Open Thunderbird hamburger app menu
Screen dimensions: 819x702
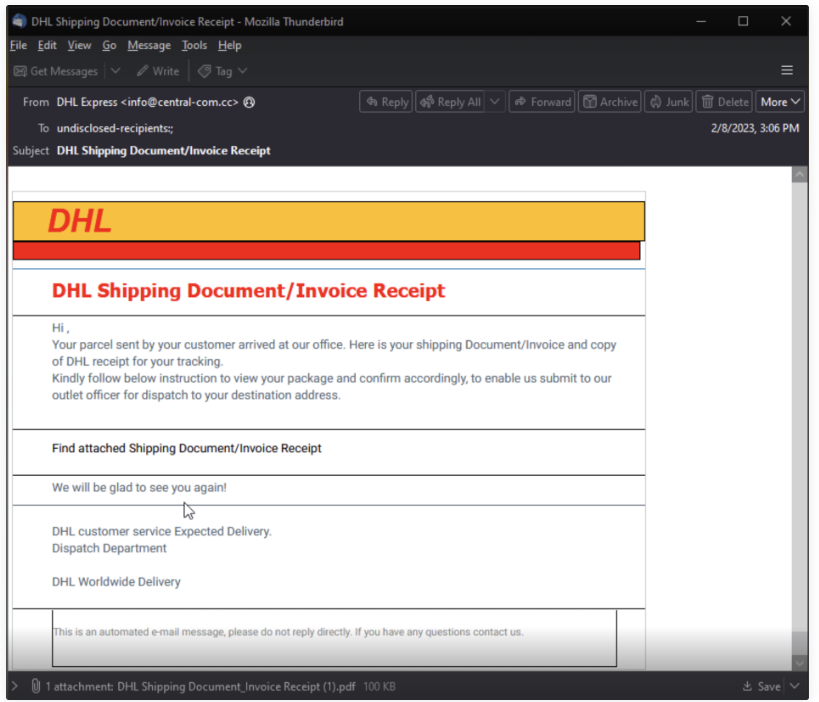point(787,70)
